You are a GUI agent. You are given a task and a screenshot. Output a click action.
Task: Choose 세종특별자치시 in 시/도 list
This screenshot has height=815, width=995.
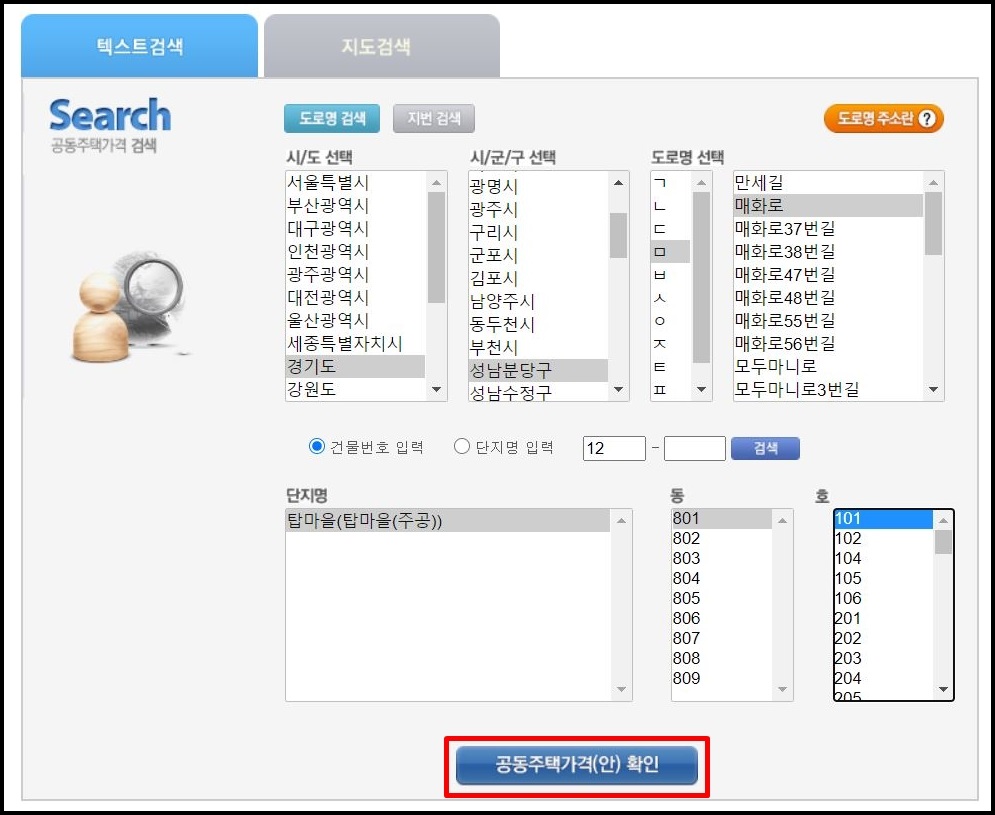(x=355, y=343)
